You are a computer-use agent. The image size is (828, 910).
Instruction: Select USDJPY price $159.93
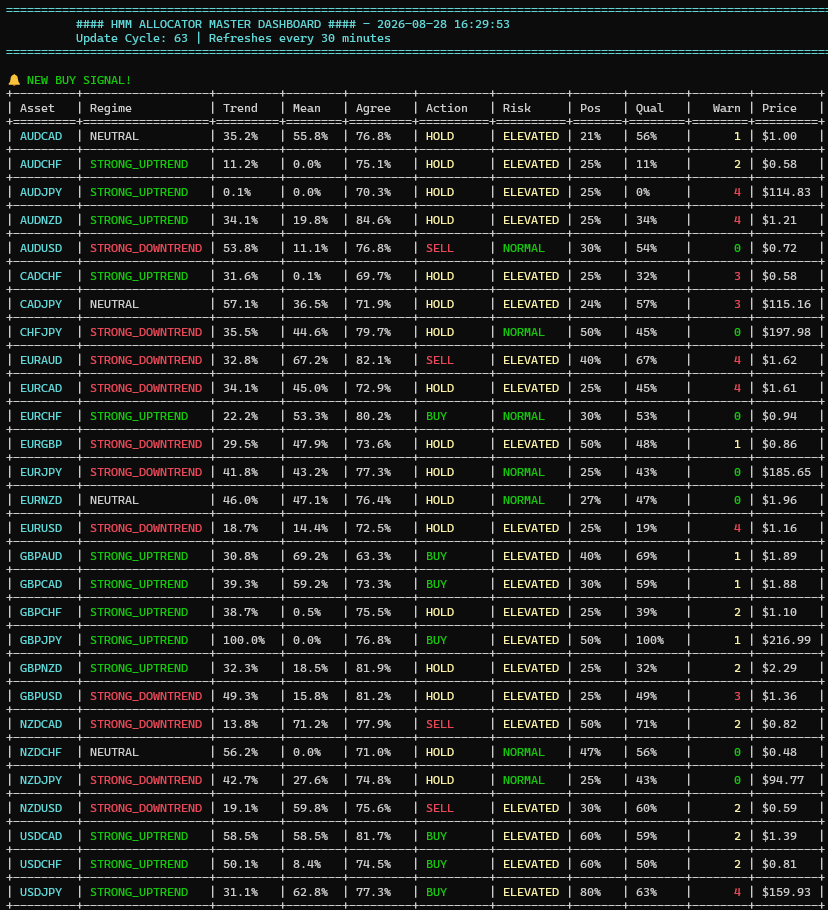[786, 892]
